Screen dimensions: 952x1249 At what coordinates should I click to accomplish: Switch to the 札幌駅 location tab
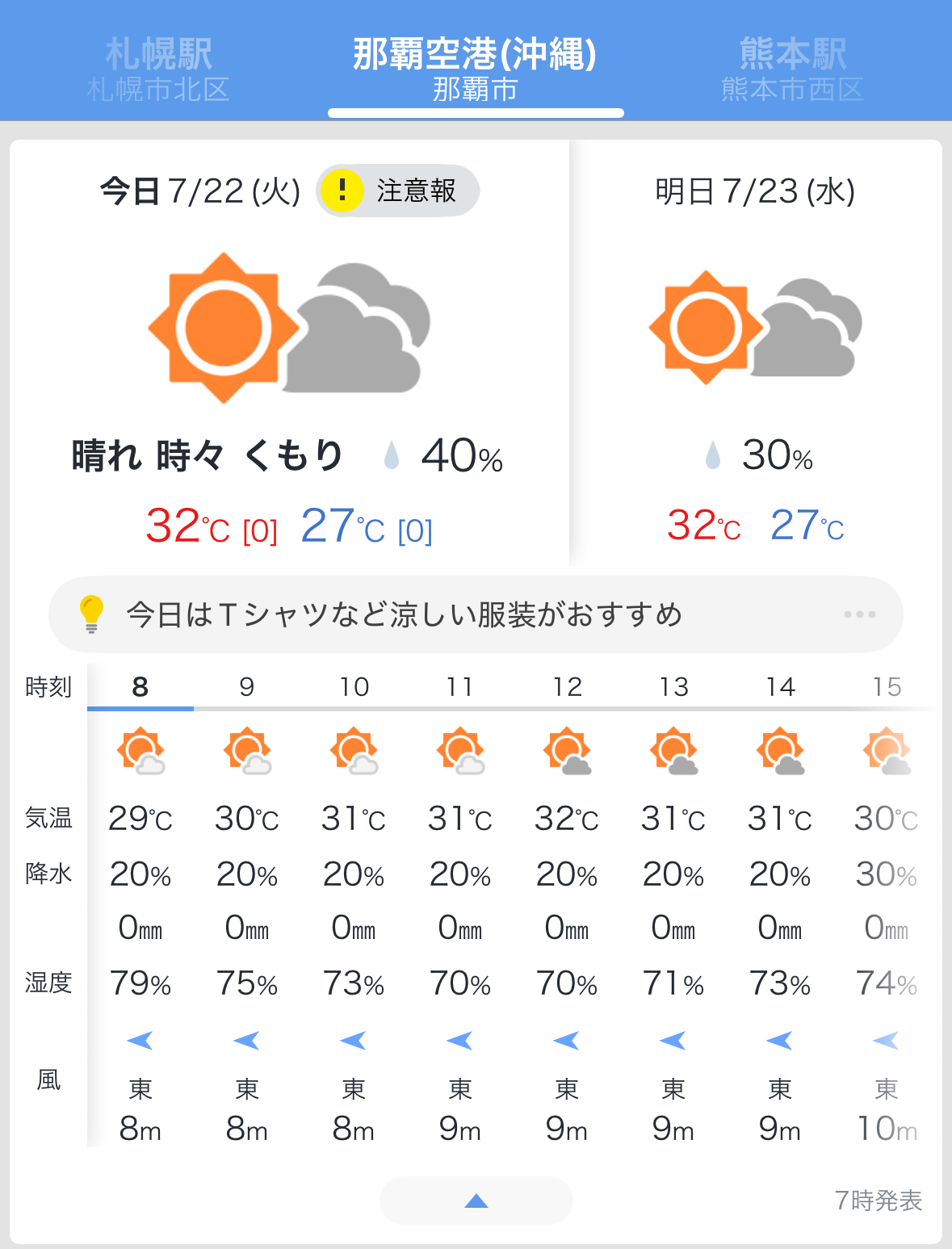[x=158, y=69]
